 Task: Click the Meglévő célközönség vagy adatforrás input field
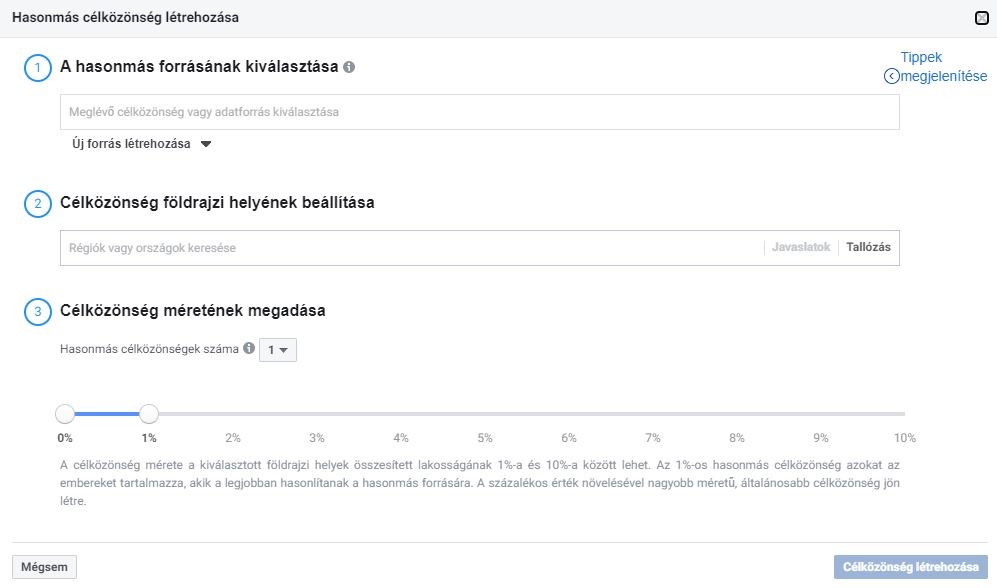pos(479,112)
